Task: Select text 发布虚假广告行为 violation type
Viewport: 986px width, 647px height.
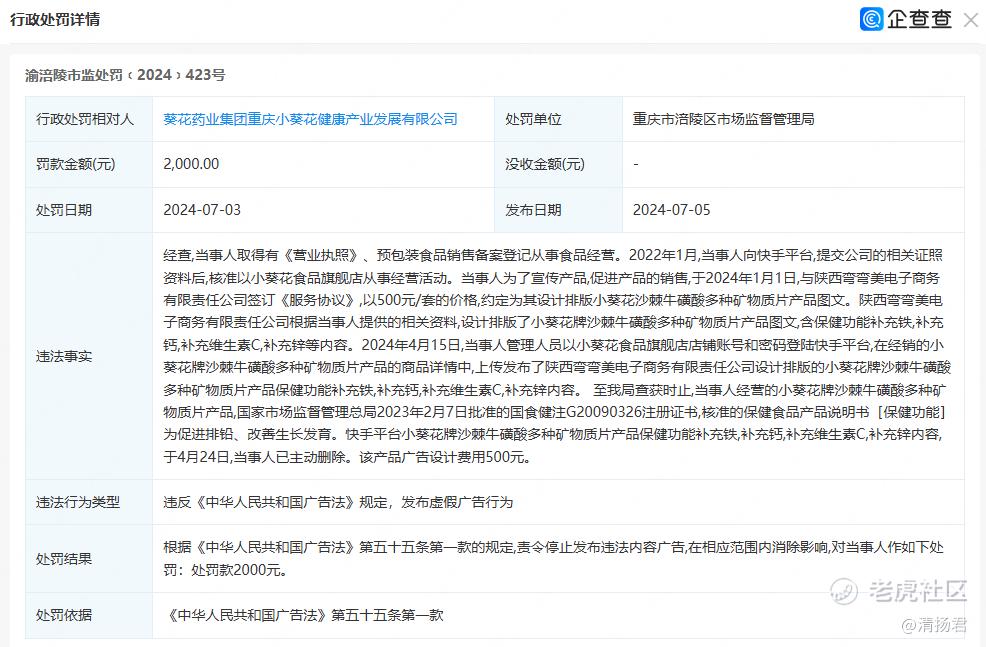Action: click(x=457, y=502)
